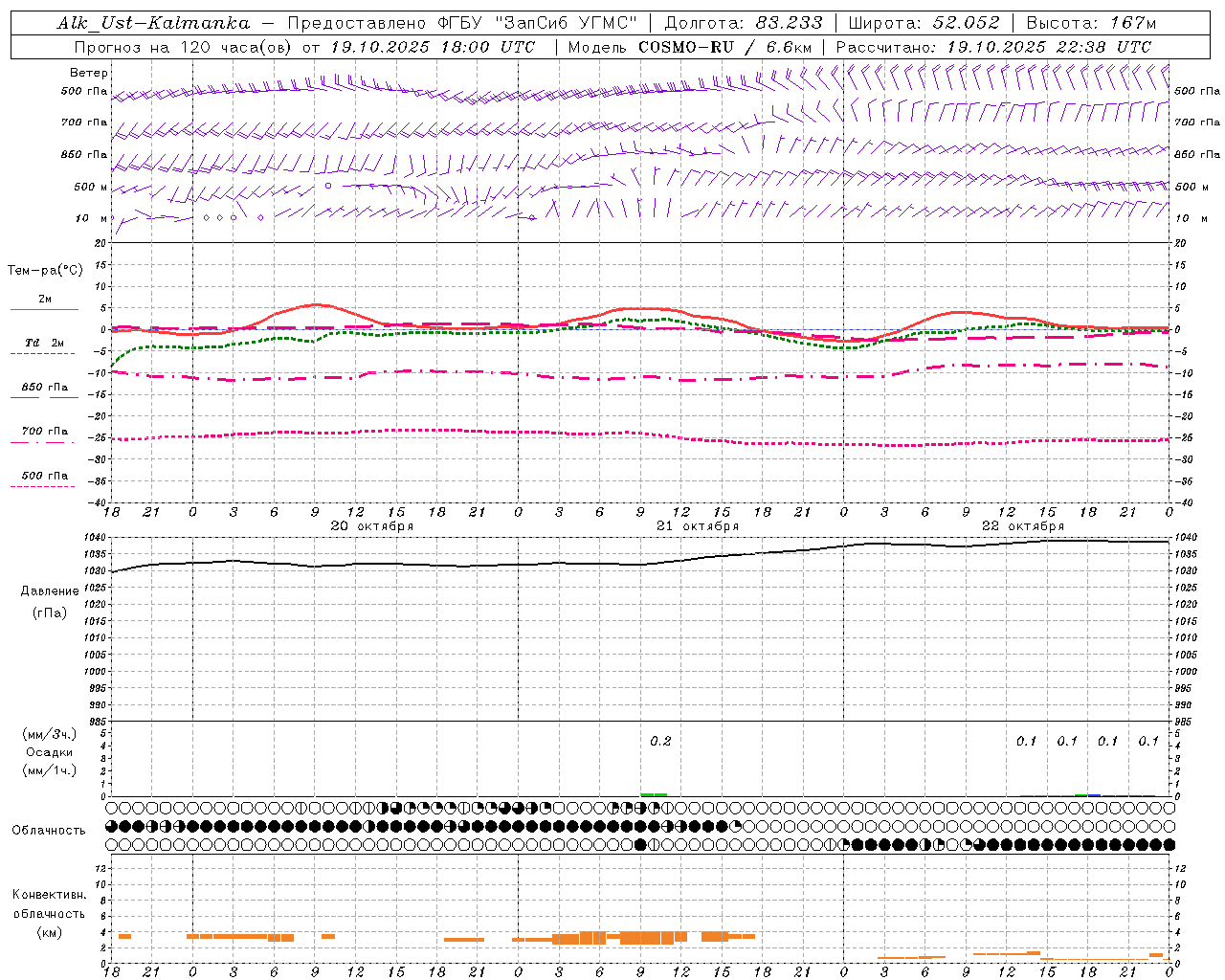Image resolution: width=1225 pixels, height=980 pixels.
Task: Click the Конвективн. label of convective cloud panel
Action: click(50, 895)
